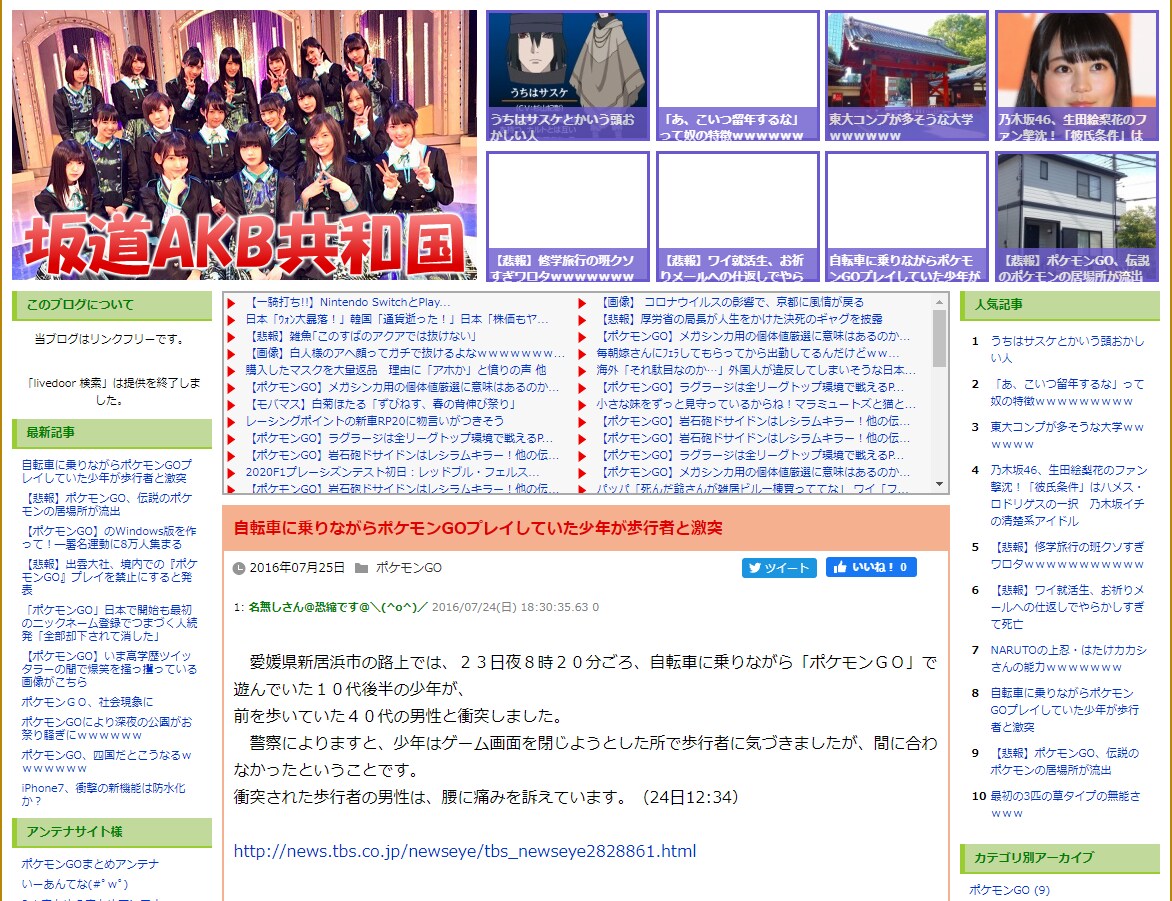Screen dimensions: 1172x901
Task: Open popular article 8 自転車に乗りながらポケモンGO
Action: point(1064,710)
